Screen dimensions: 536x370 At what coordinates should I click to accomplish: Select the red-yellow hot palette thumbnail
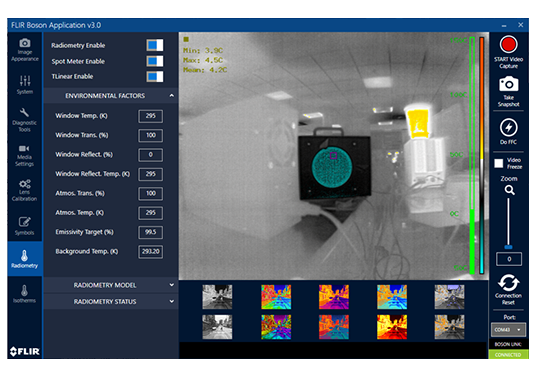coord(392,327)
